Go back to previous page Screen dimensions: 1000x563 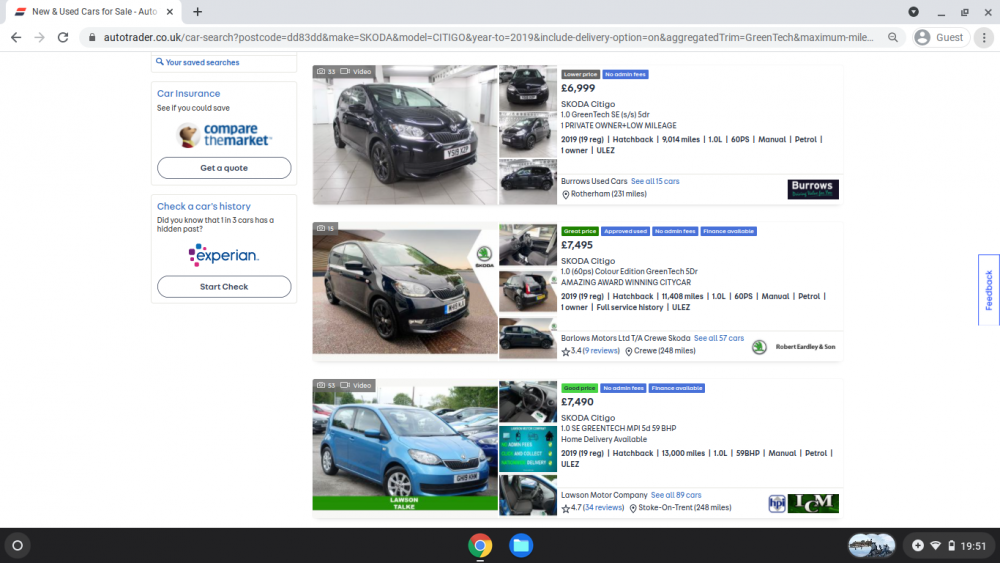coord(16,38)
